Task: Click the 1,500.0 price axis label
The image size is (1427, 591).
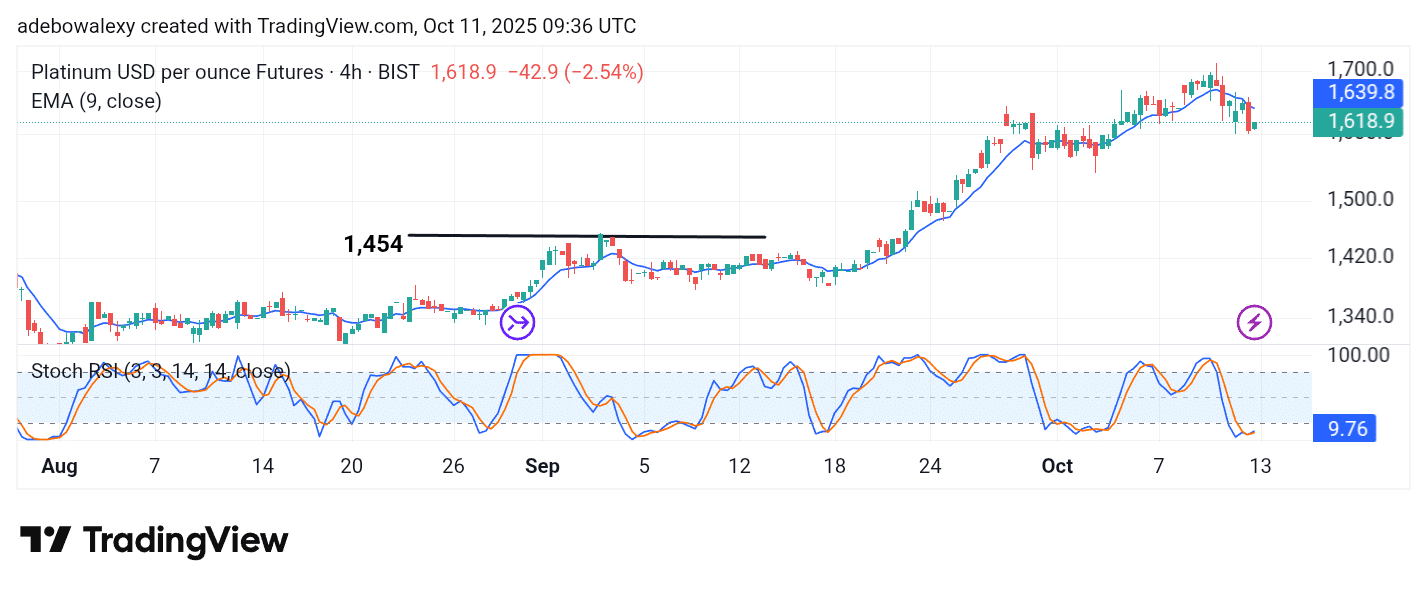Action: click(x=1358, y=198)
